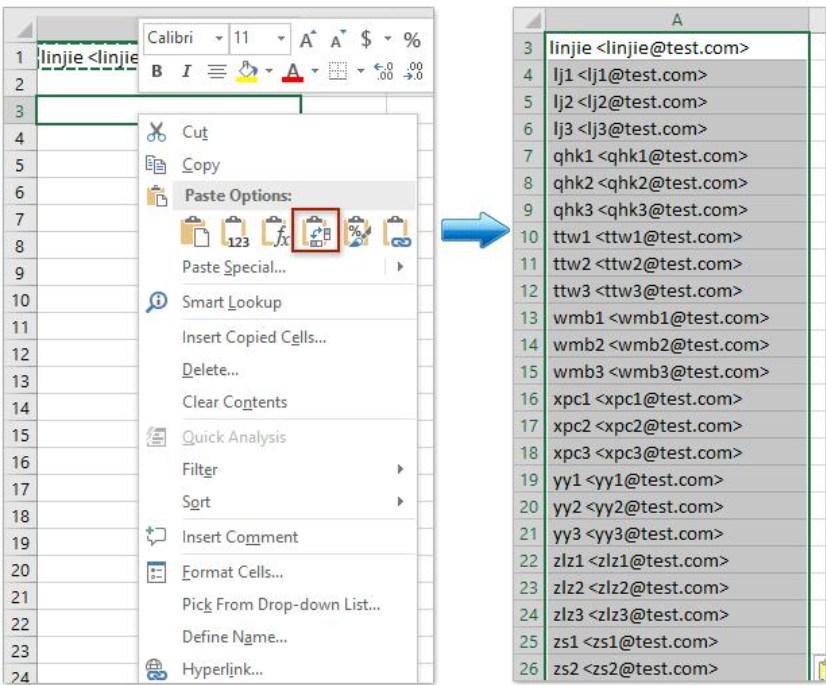Image resolution: width=826 pixels, height=685 pixels.
Task: Choose Hyperlink... entry
Action: point(279,669)
